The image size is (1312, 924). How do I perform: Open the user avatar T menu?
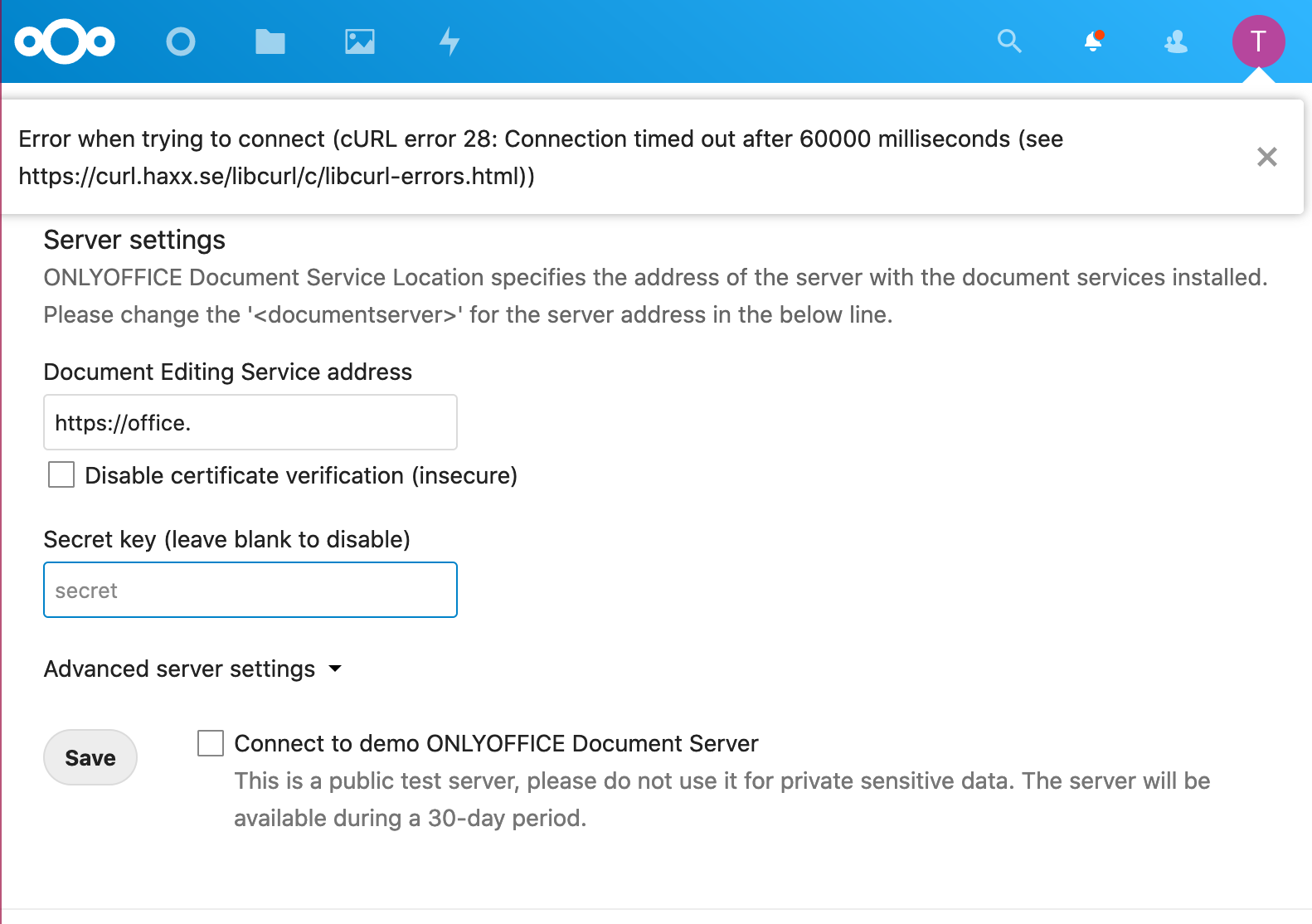tap(1258, 41)
